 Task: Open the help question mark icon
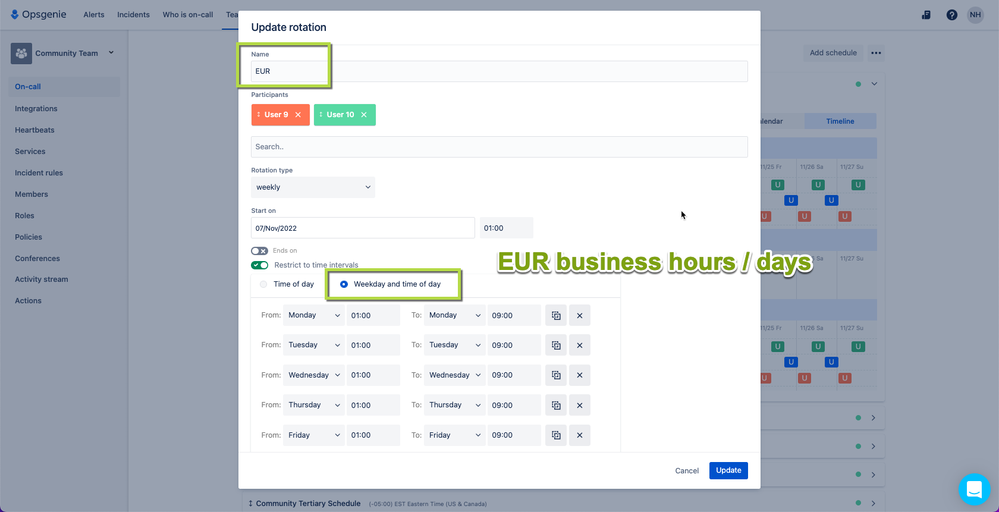952,15
